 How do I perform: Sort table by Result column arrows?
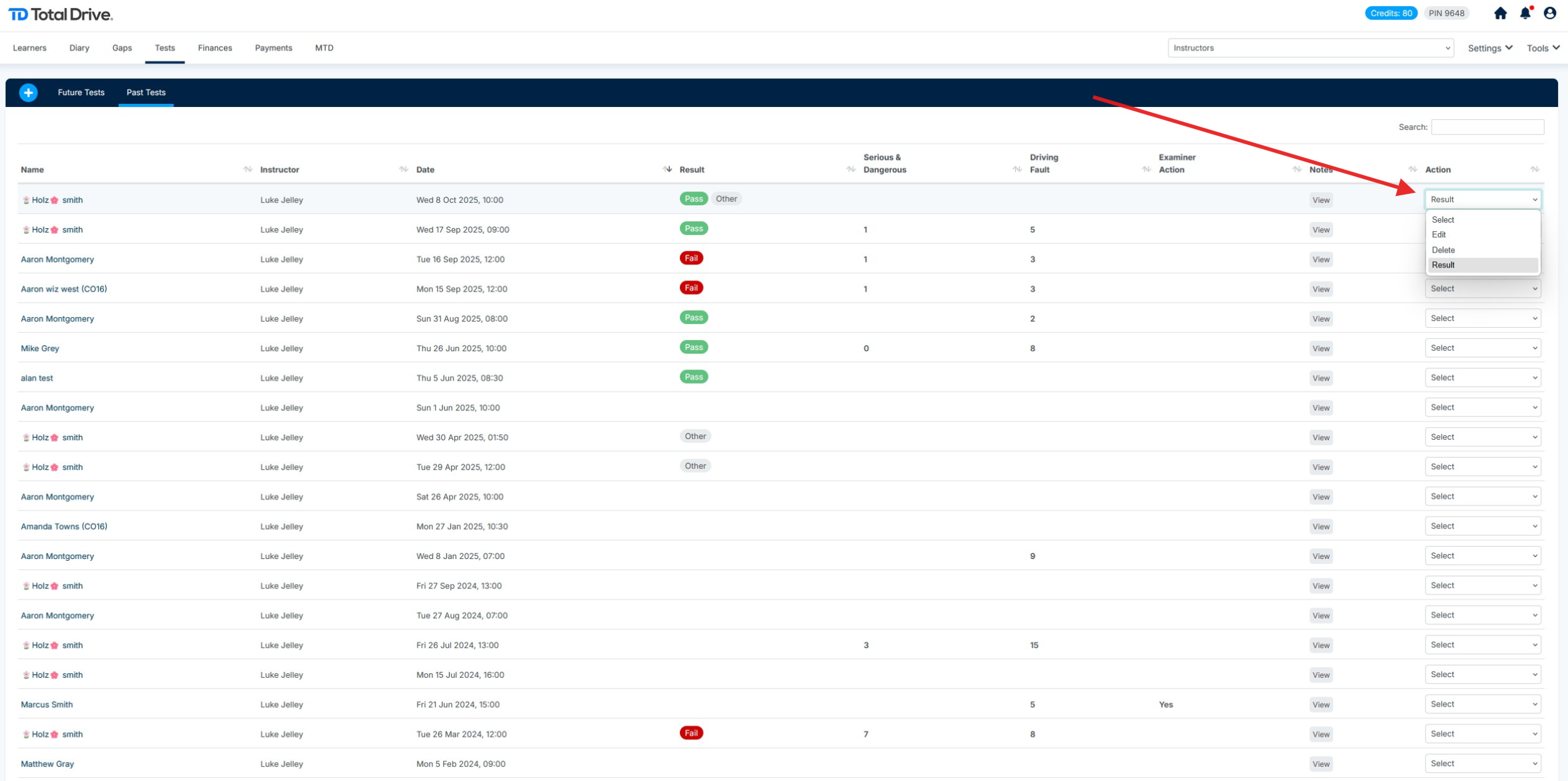coord(850,169)
